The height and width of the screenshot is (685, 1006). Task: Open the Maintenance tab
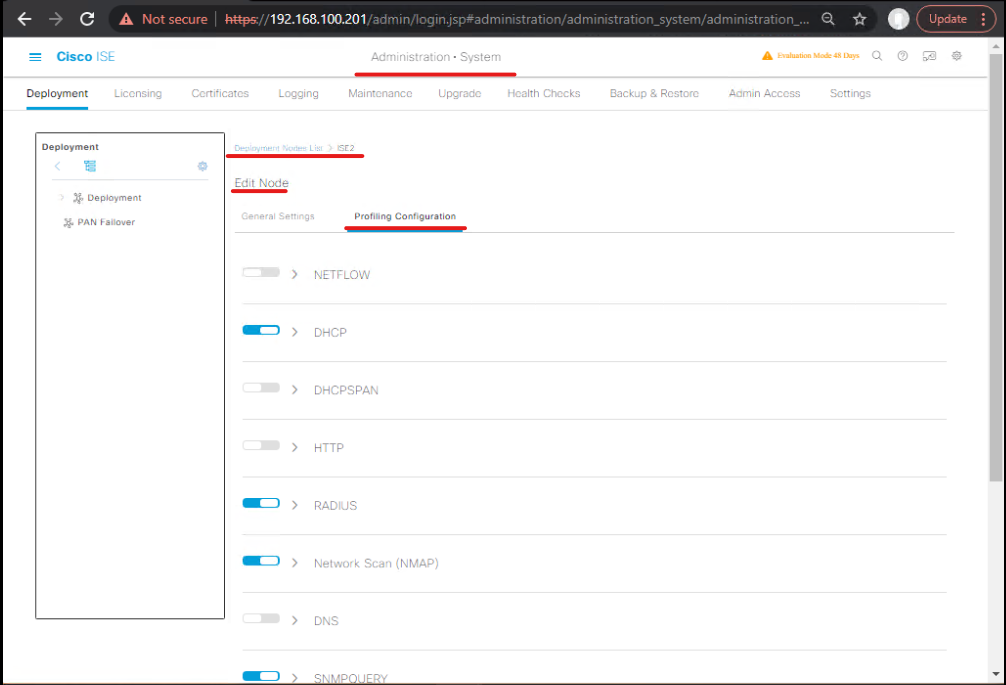[380, 94]
